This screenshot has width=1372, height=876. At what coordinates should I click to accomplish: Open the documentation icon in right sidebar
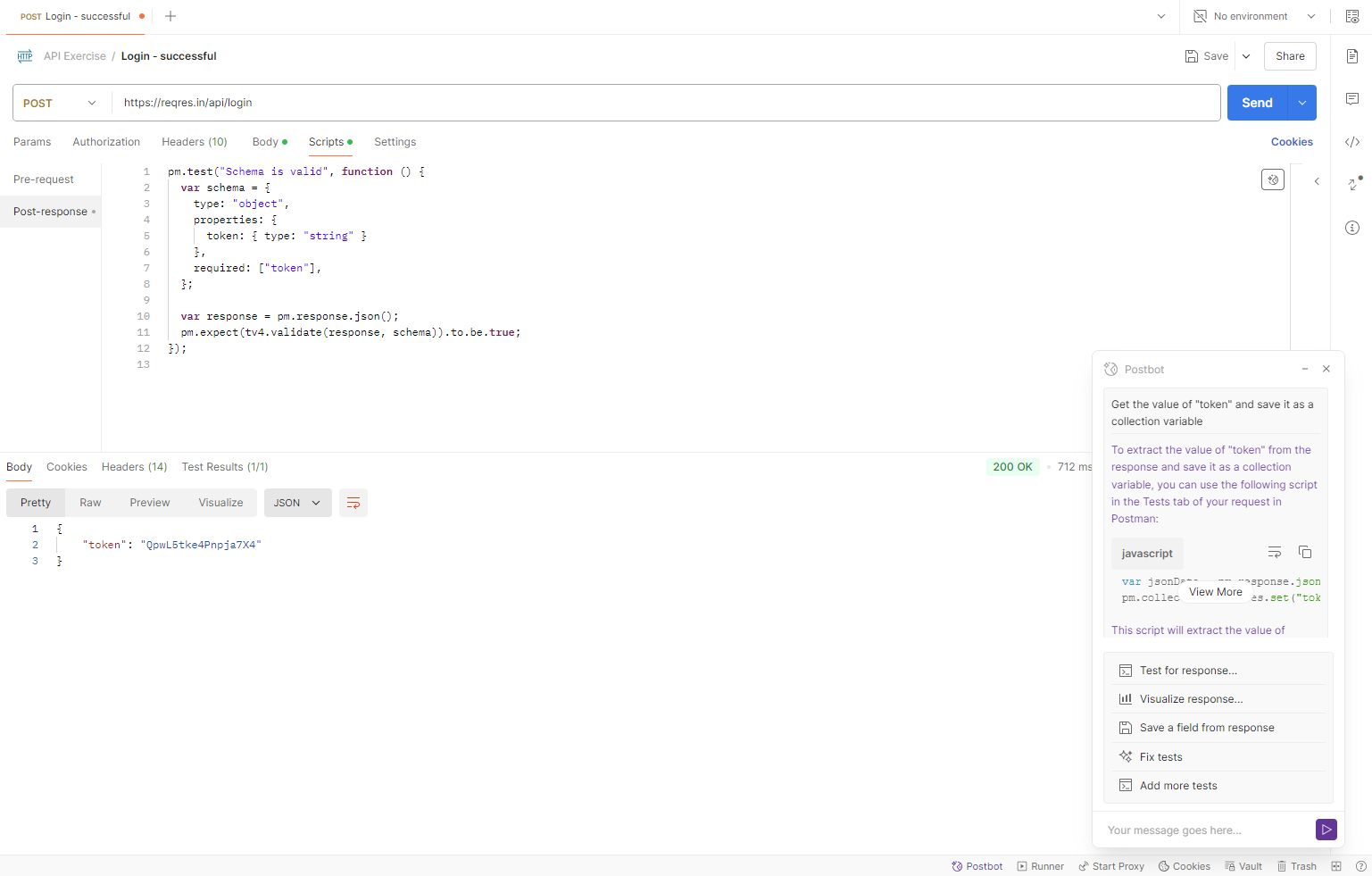click(x=1352, y=56)
